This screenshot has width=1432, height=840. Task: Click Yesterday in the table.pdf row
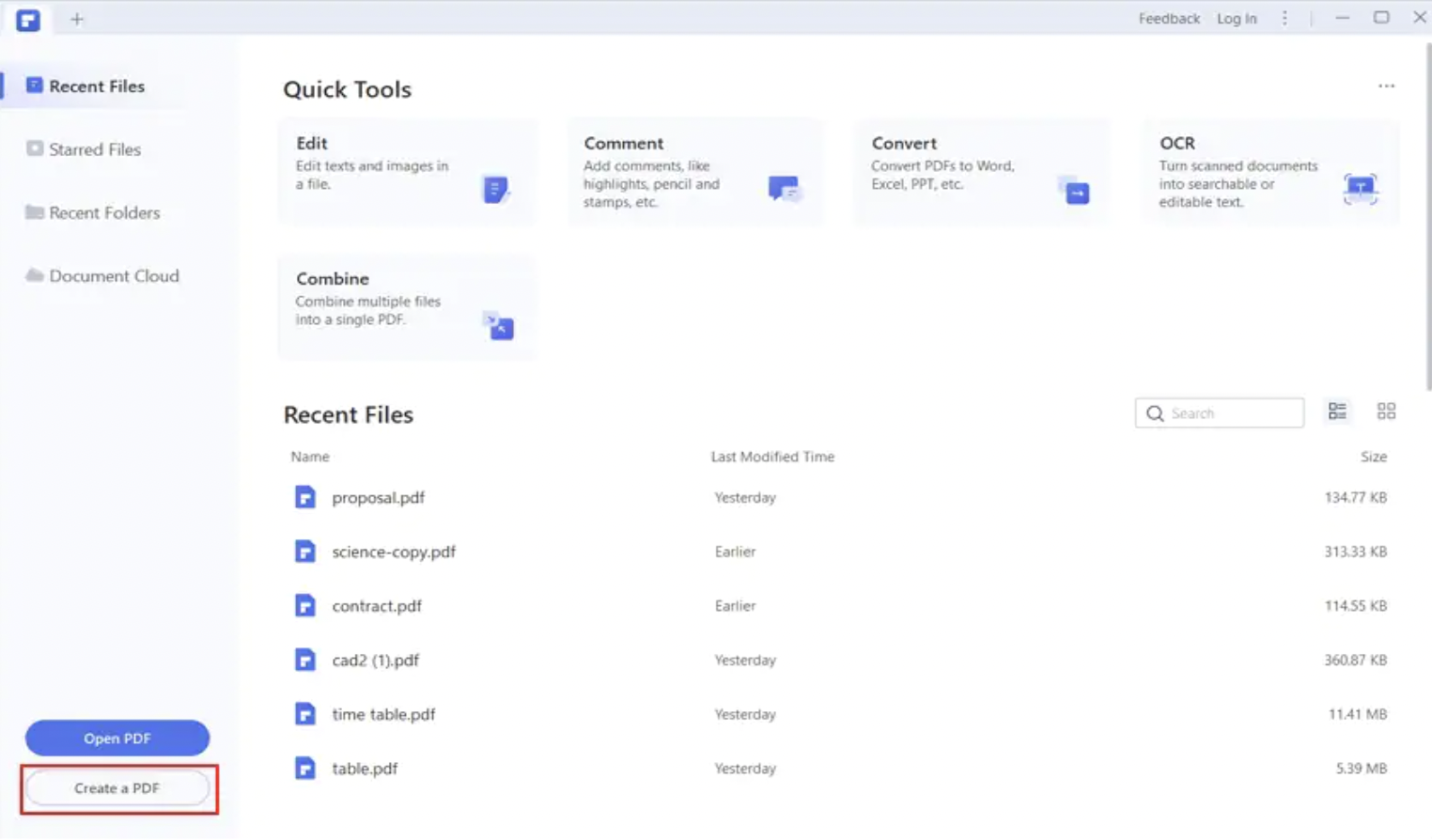(745, 769)
